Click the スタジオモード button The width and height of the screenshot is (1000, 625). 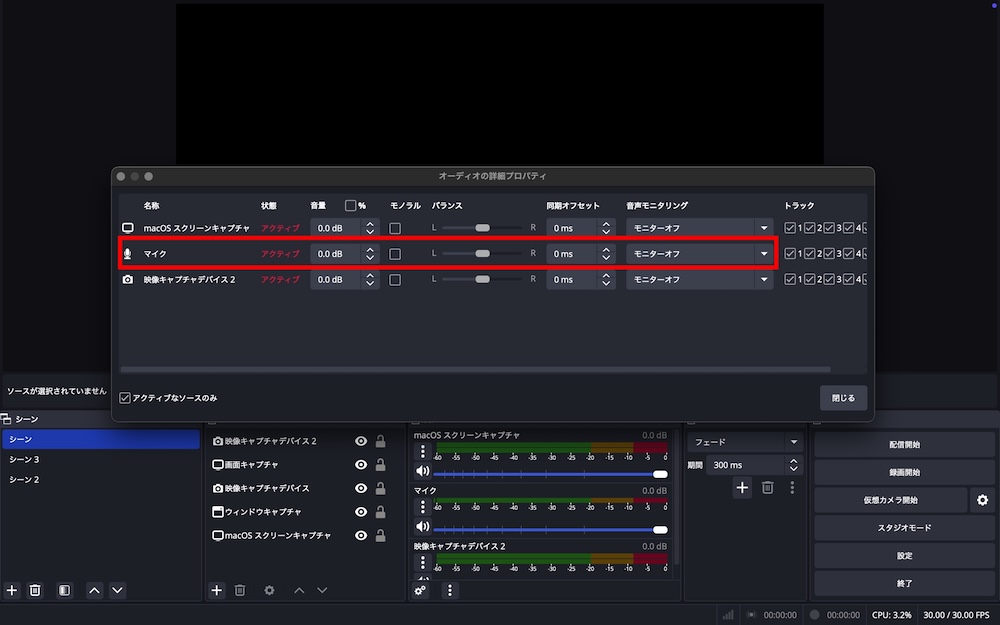click(904, 528)
